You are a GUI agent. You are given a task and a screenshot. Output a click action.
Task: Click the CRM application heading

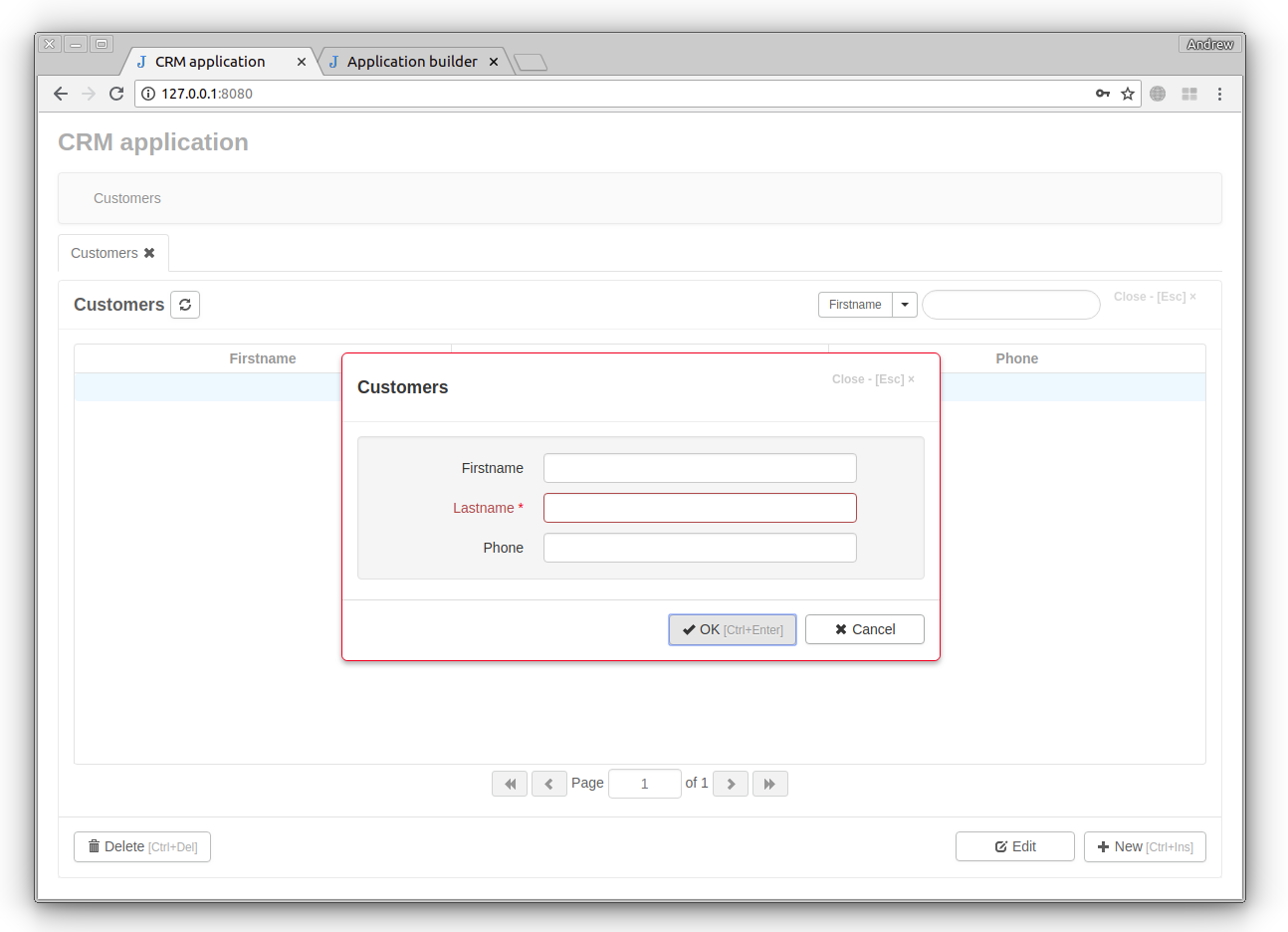pyautogui.click(x=153, y=142)
